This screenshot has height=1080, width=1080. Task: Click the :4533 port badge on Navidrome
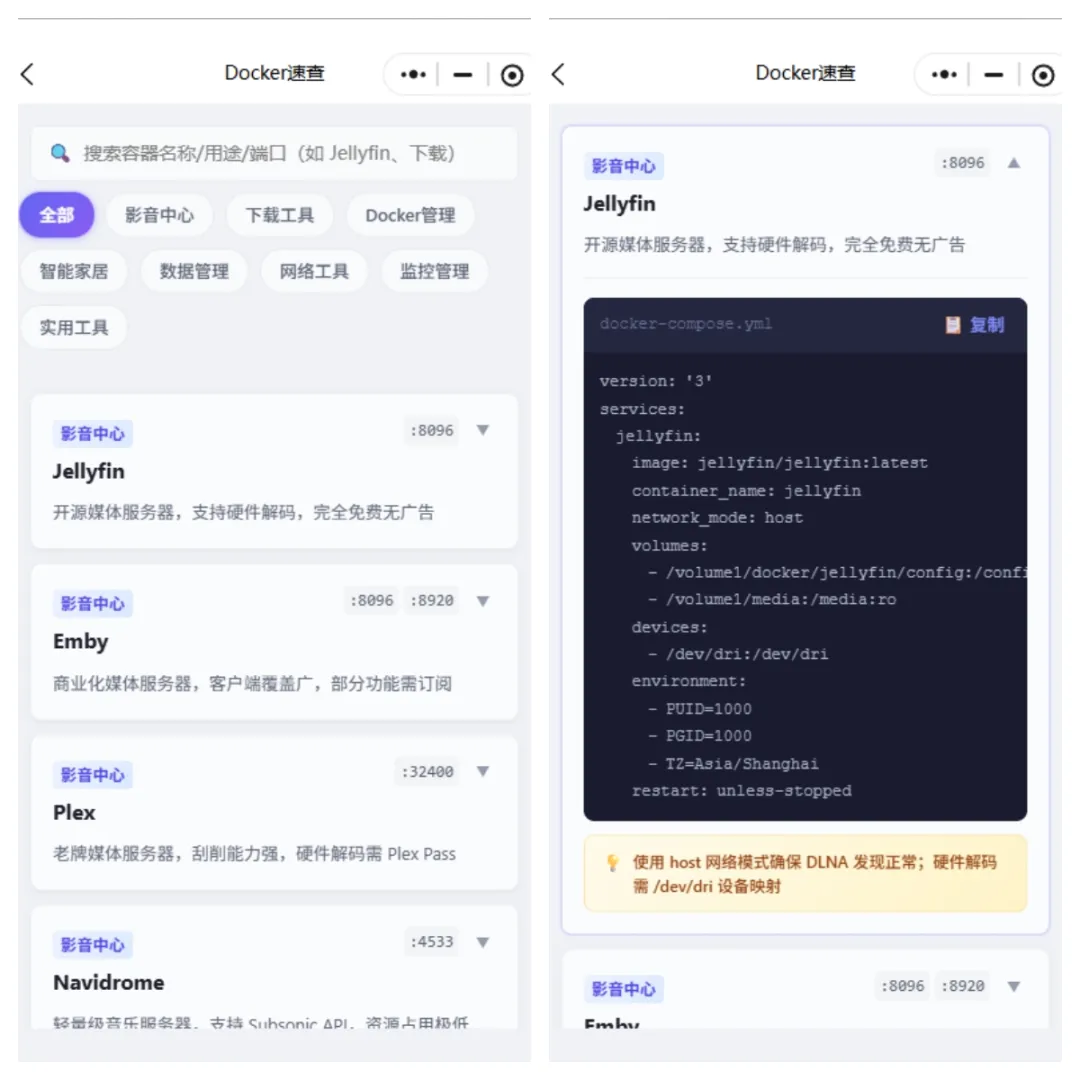click(431, 942)
